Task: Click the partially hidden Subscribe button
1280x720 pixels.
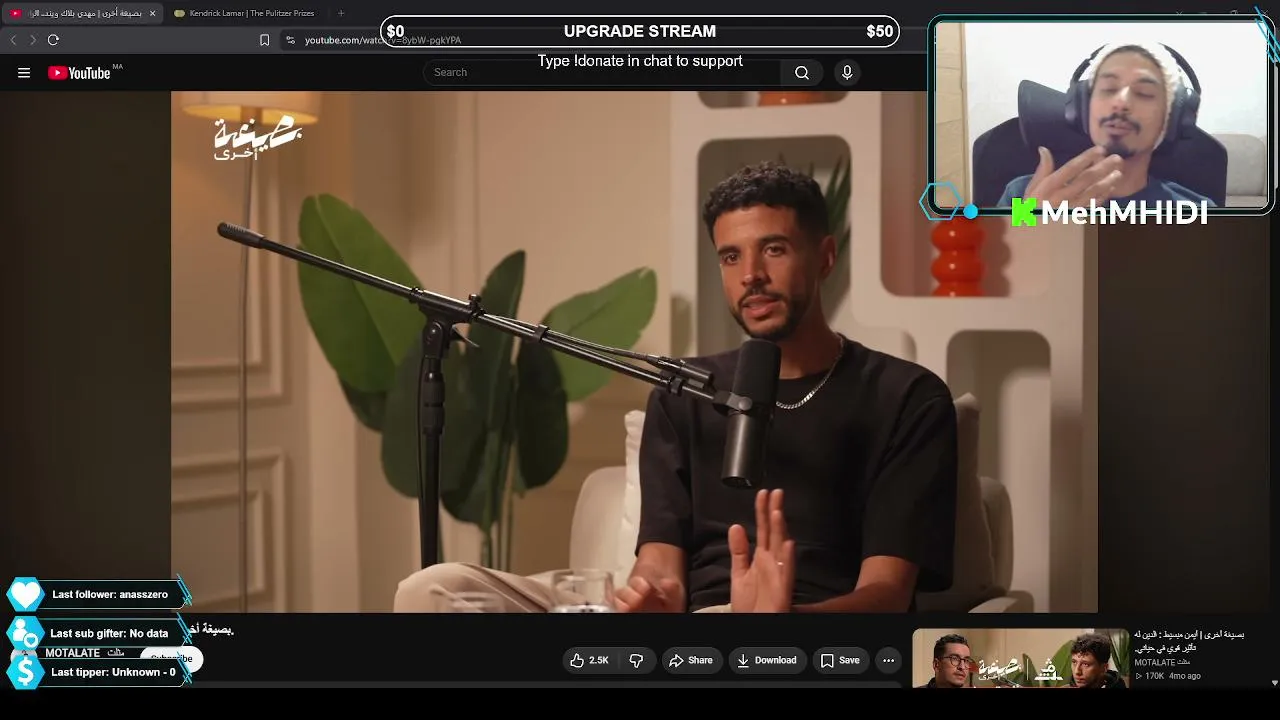Action: 172,658
